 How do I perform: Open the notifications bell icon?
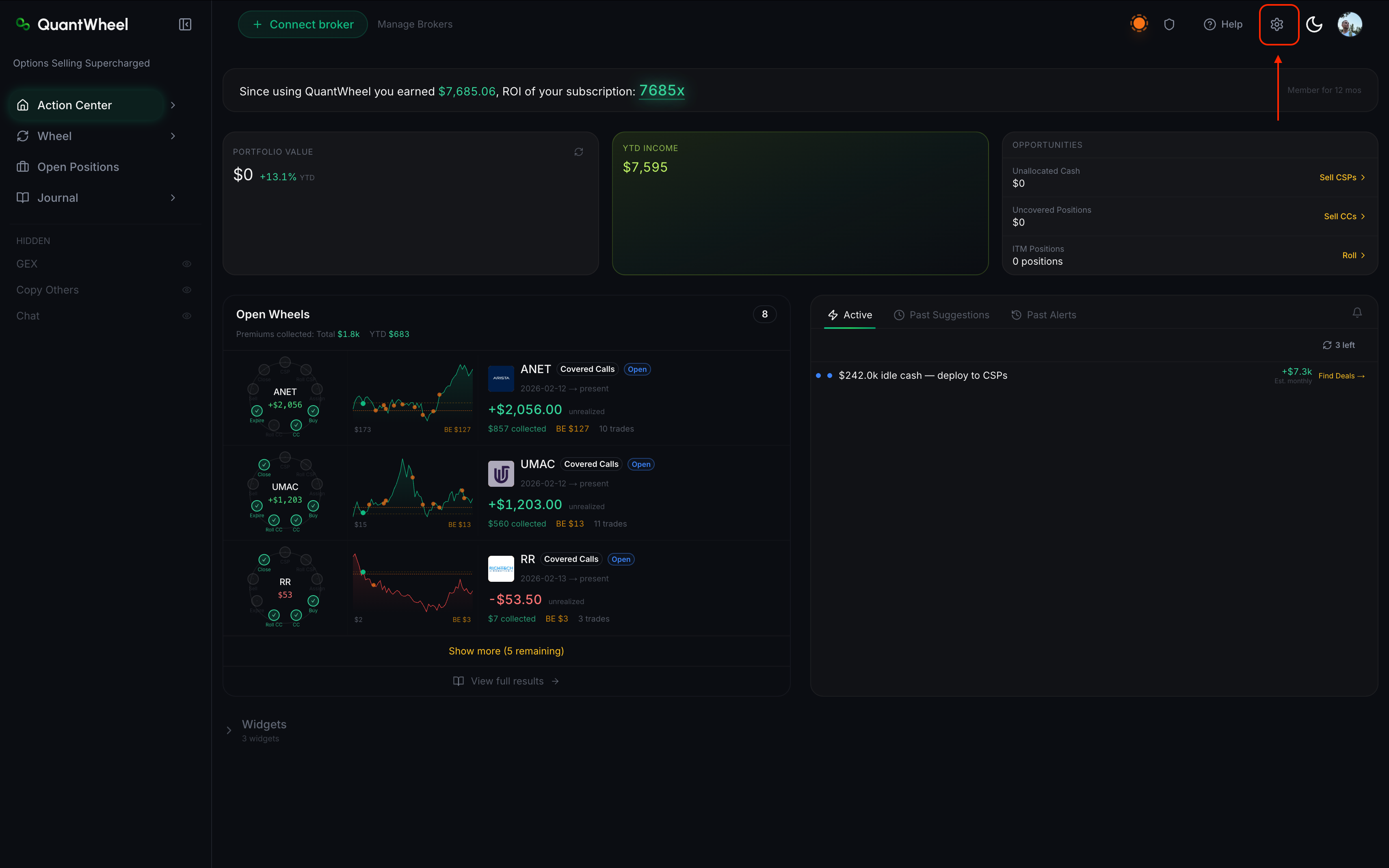pyautogui.click(x=1357, y=313)
